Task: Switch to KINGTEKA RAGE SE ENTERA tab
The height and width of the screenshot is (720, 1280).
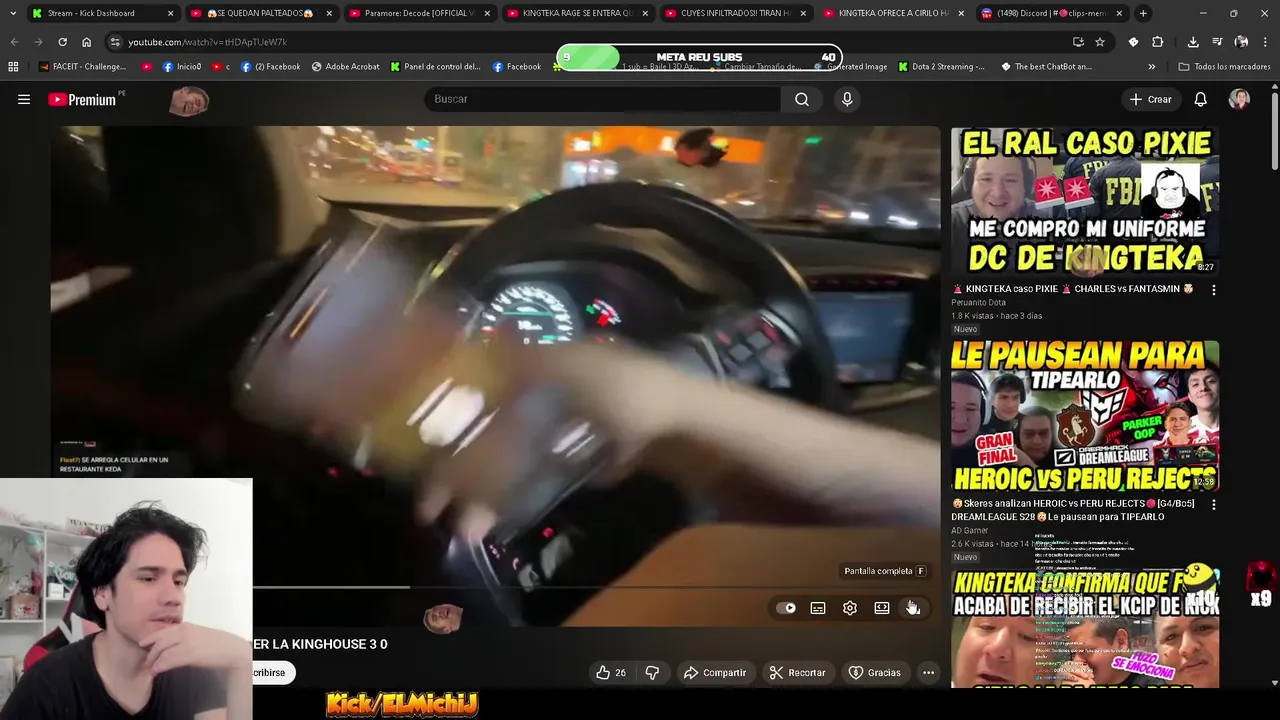Action: pos(580,13)
